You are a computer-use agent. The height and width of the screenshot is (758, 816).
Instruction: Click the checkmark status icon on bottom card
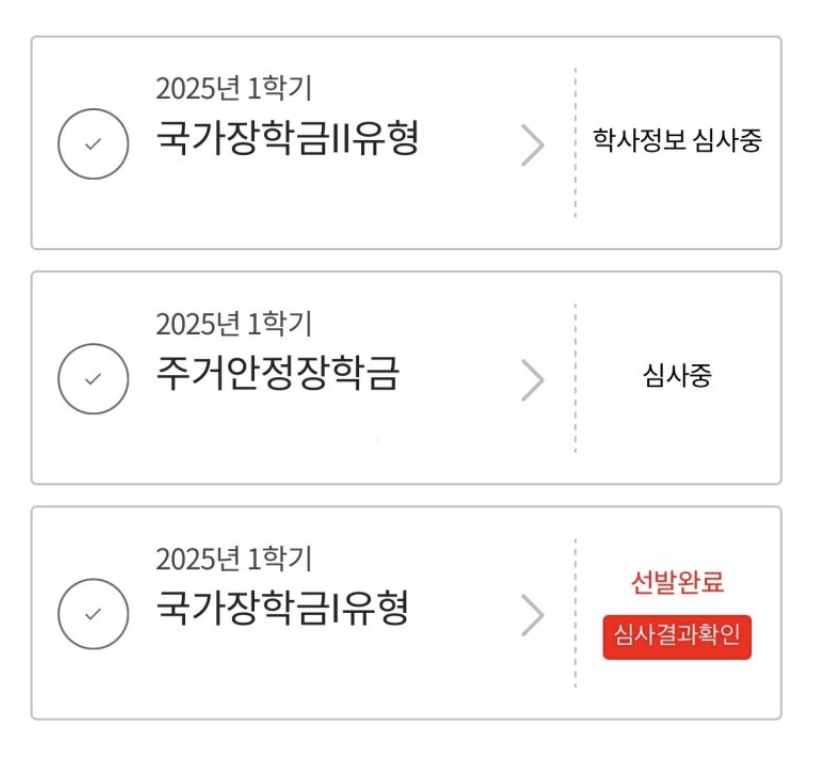point(92,611)
